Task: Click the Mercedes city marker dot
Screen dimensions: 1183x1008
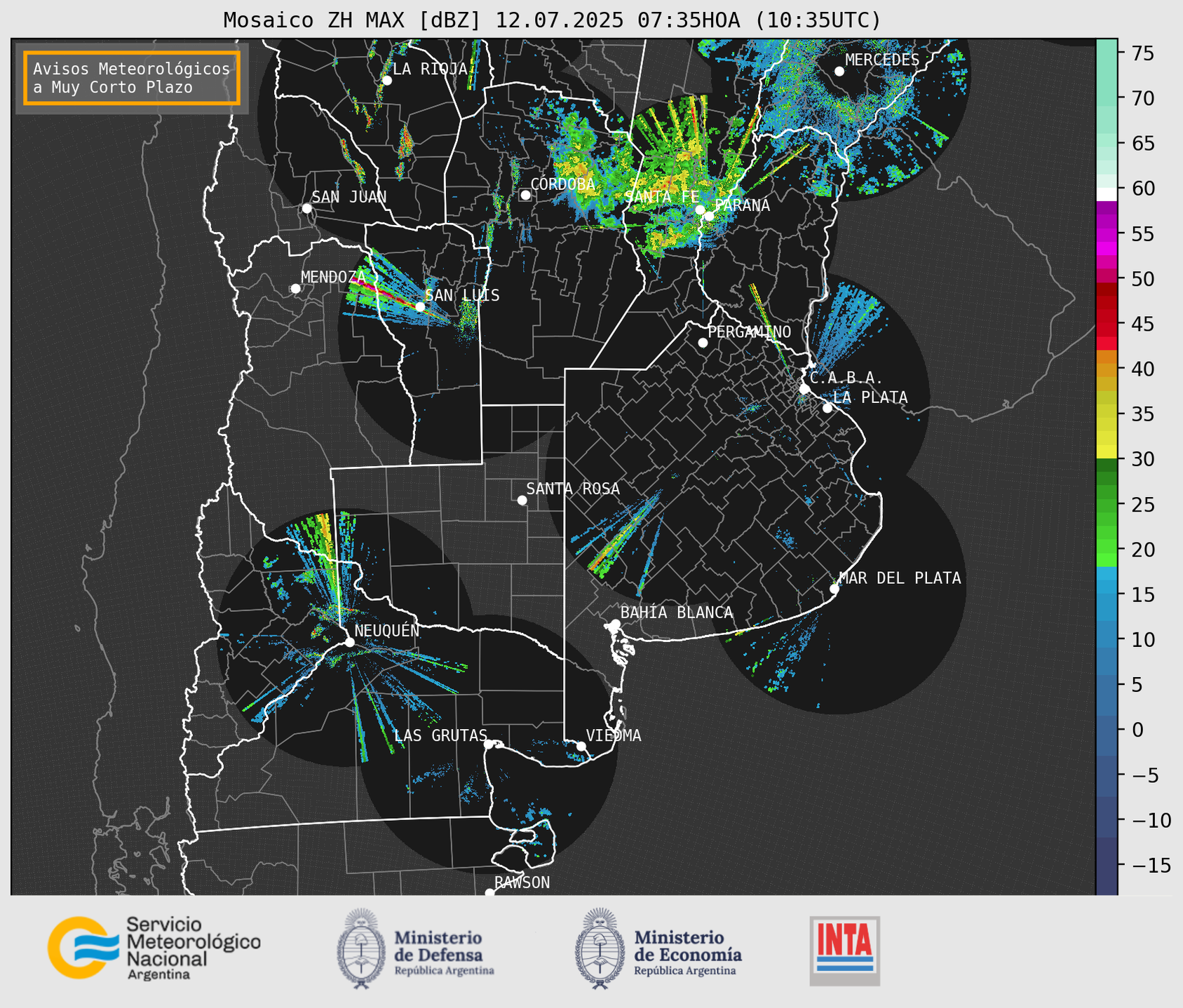Action: (x=839, y=71)
